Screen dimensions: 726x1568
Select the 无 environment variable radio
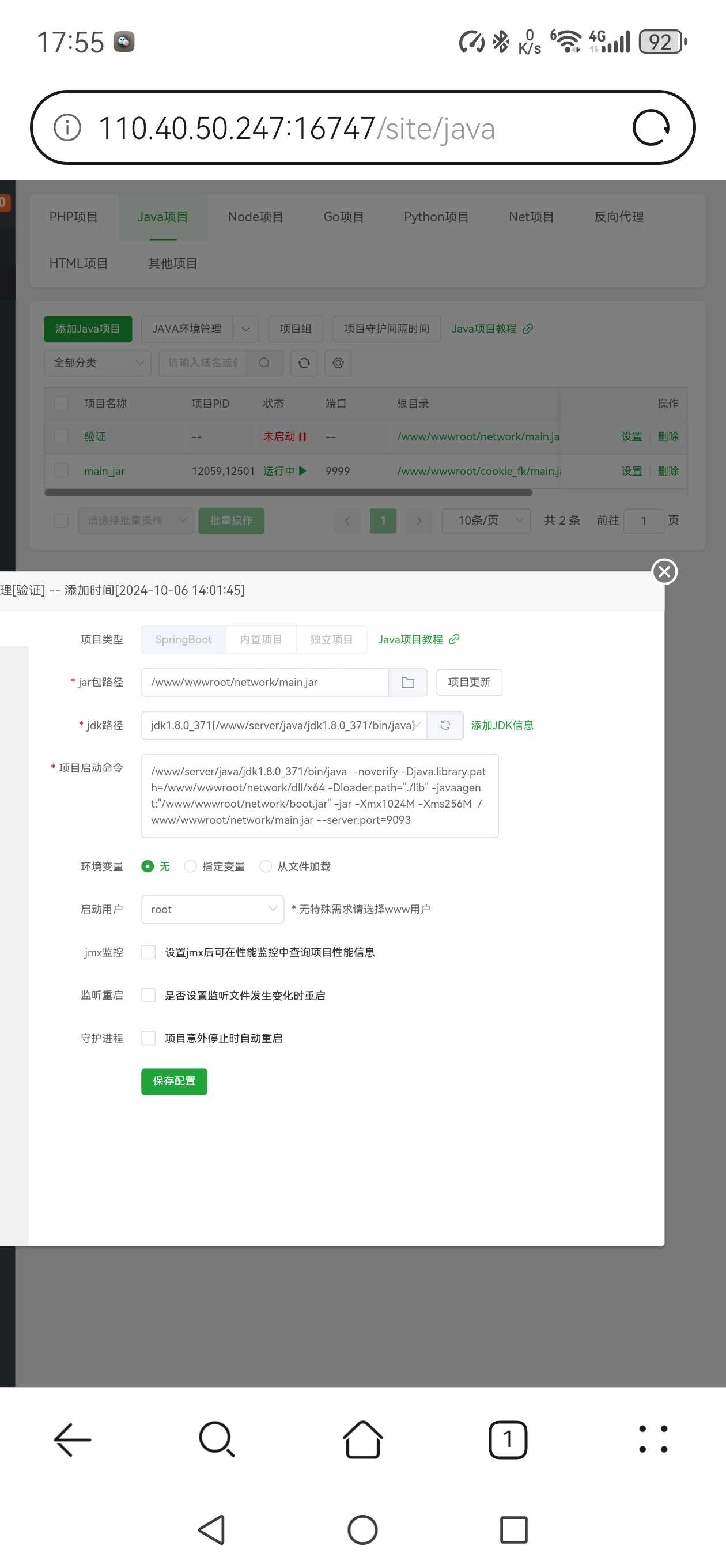[148, 866]
